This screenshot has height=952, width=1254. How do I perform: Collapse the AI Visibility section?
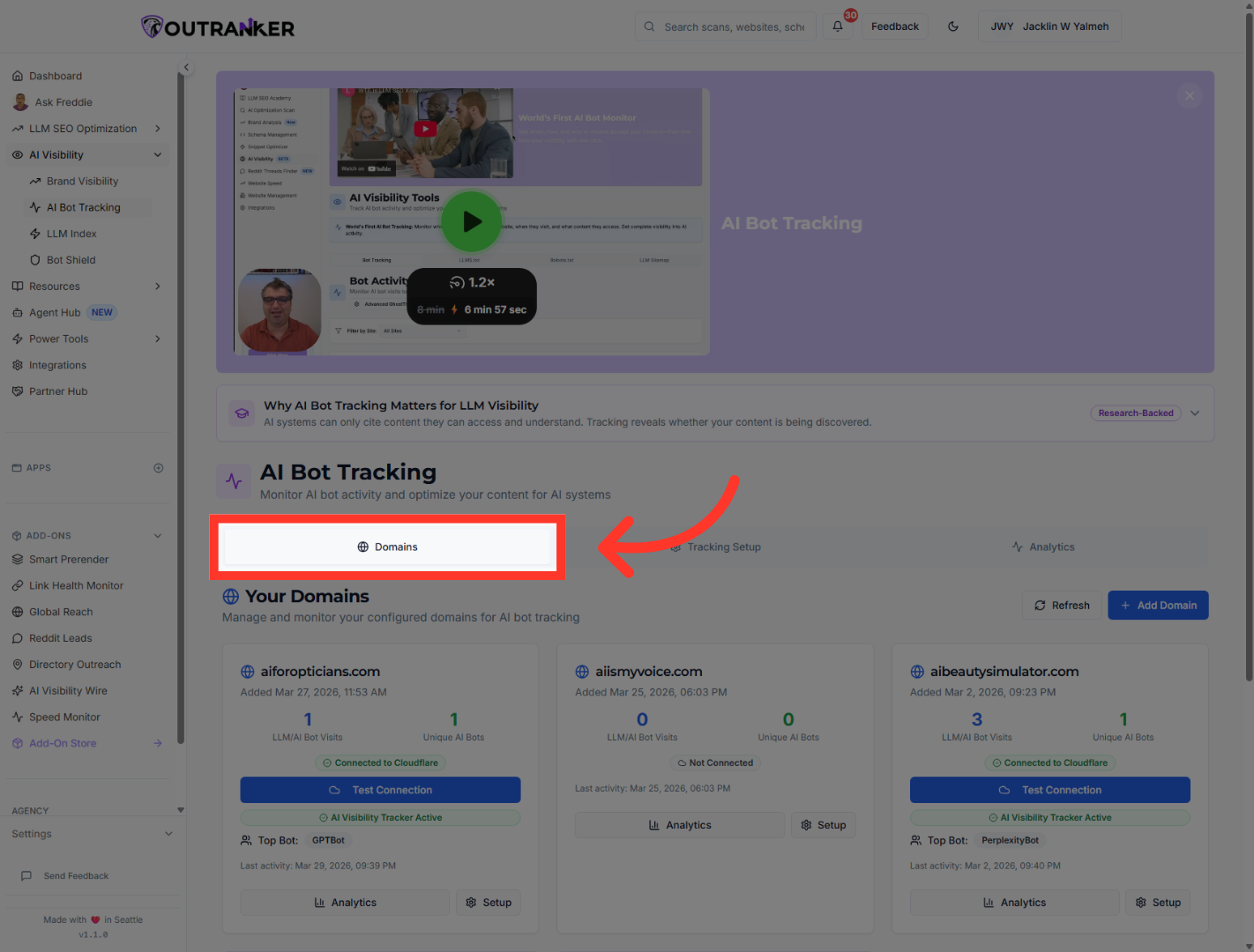tap(158, 154)
